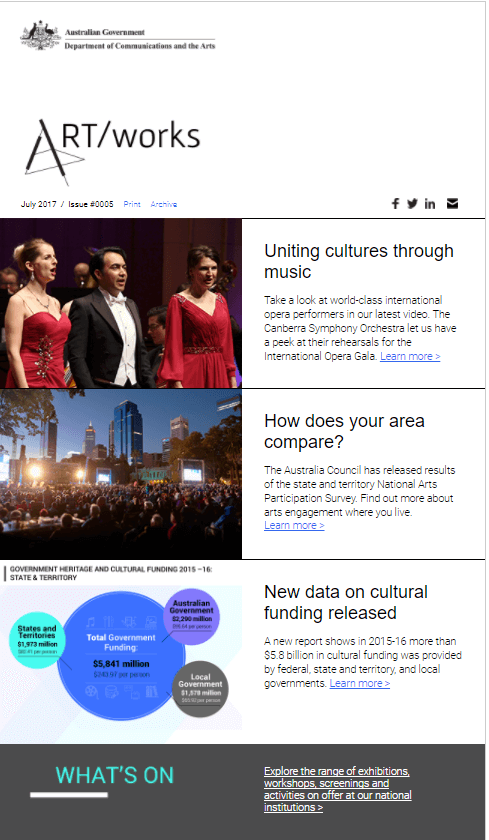
Task: Share newsletter on LinkedIn icon
Action: [x=430, y=204]
